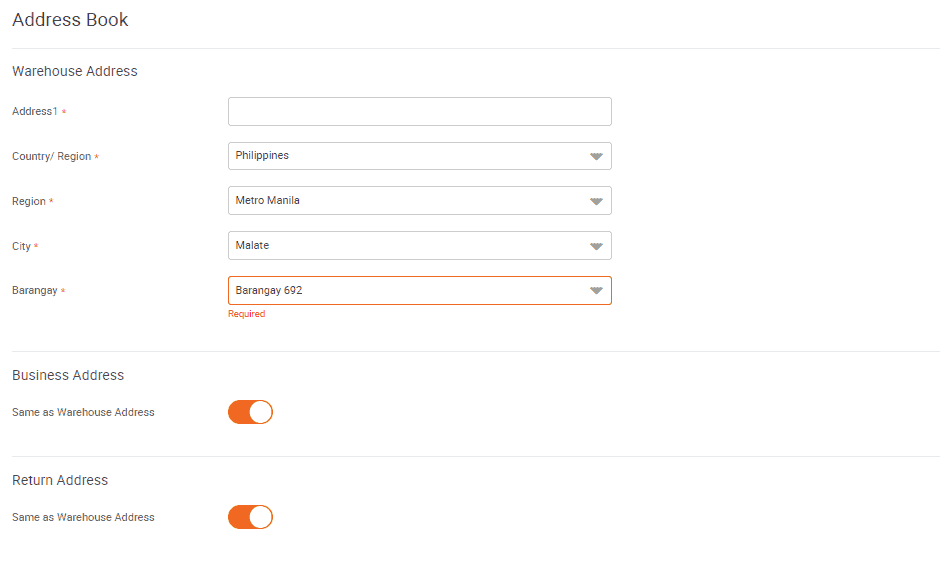This screenshot has width=949, height=569.
Task: Click the Country/Region dropdown arrow icon
Action: [x=596, y=156]
